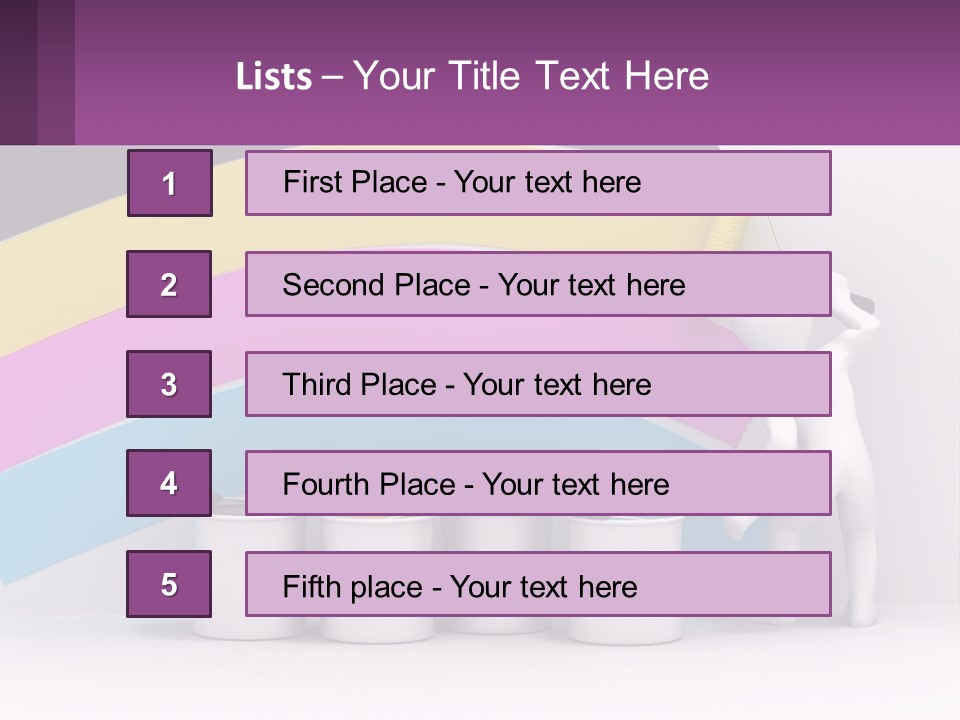The height and width of the screenshot is (720, 960).
Task: Select the Your Title Text Here text
Action: [x=531, y=77]
